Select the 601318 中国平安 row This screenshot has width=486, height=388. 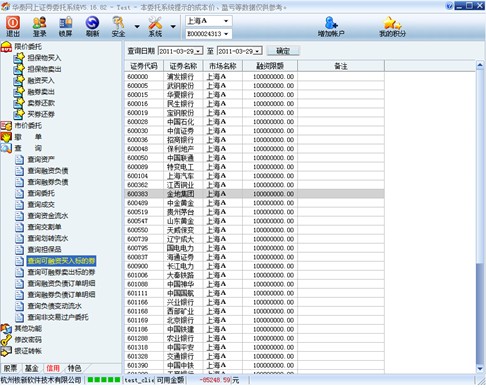[255, 347]
